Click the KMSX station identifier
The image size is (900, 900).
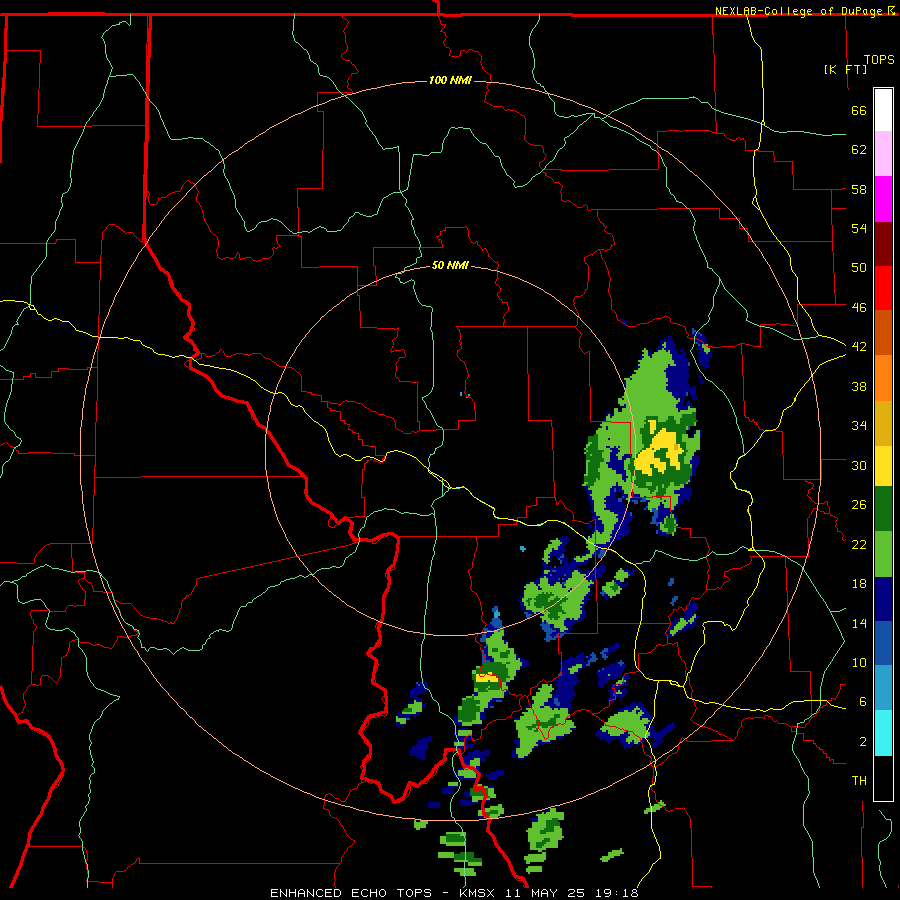pyautogui.click(x=479, y=893)
